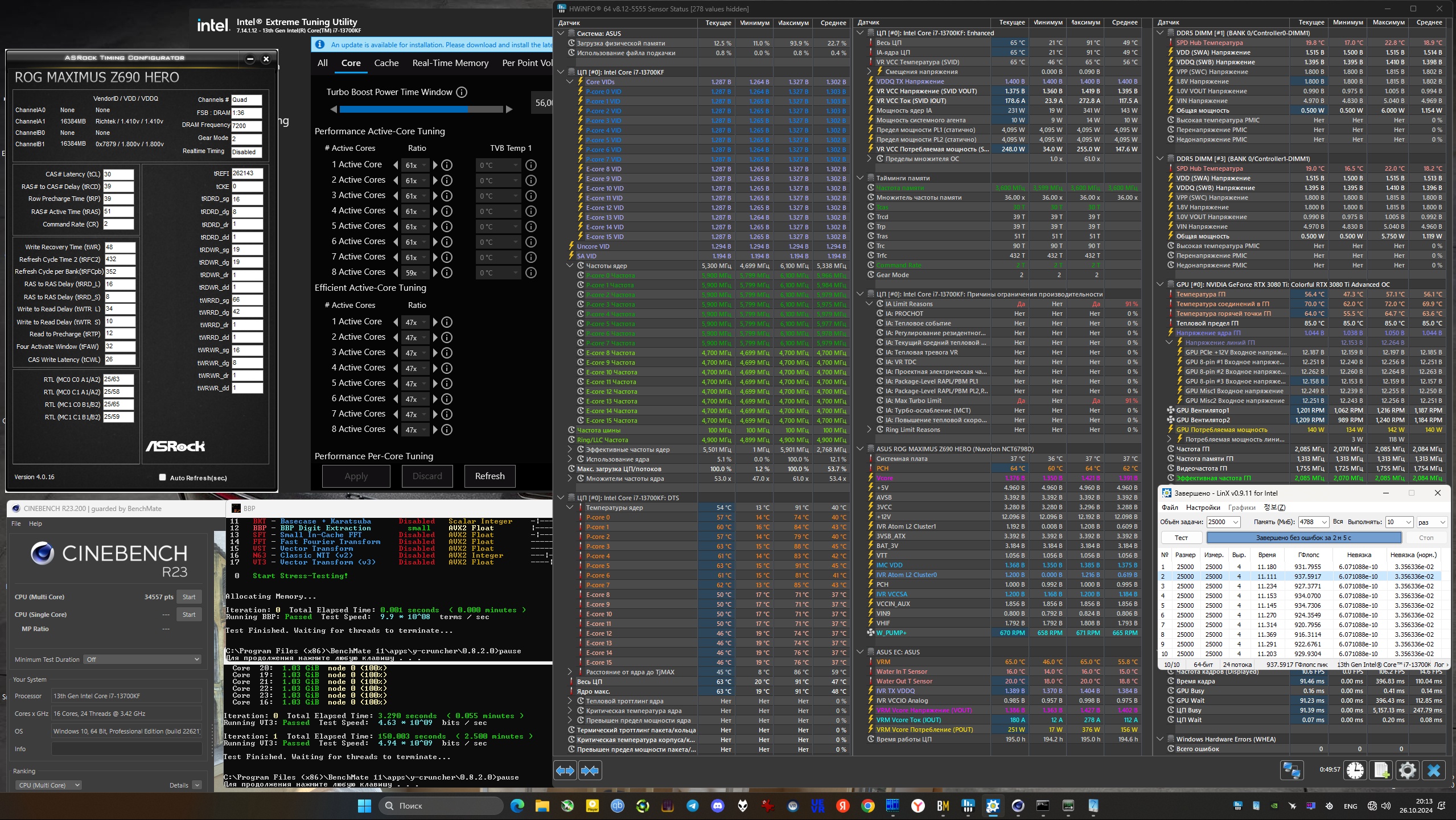Click the Turbo Boost Power Time Window slider
Viewport: 1456px width, 820px height.
point(421,109)
